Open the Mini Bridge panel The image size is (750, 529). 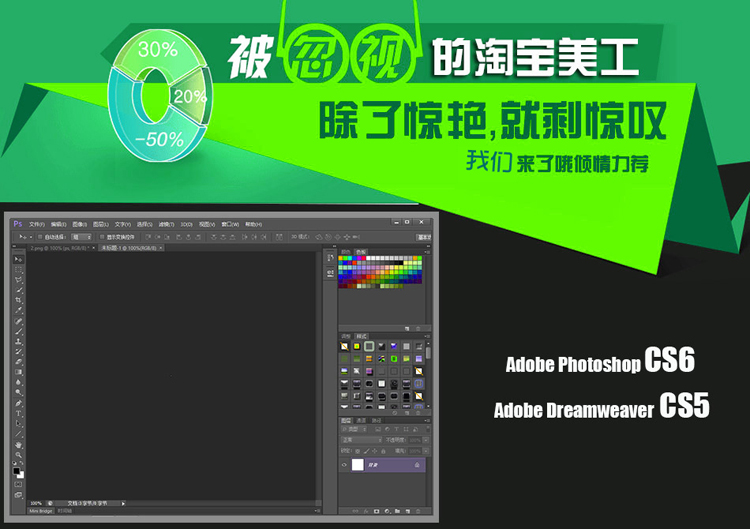click(41, 510)
